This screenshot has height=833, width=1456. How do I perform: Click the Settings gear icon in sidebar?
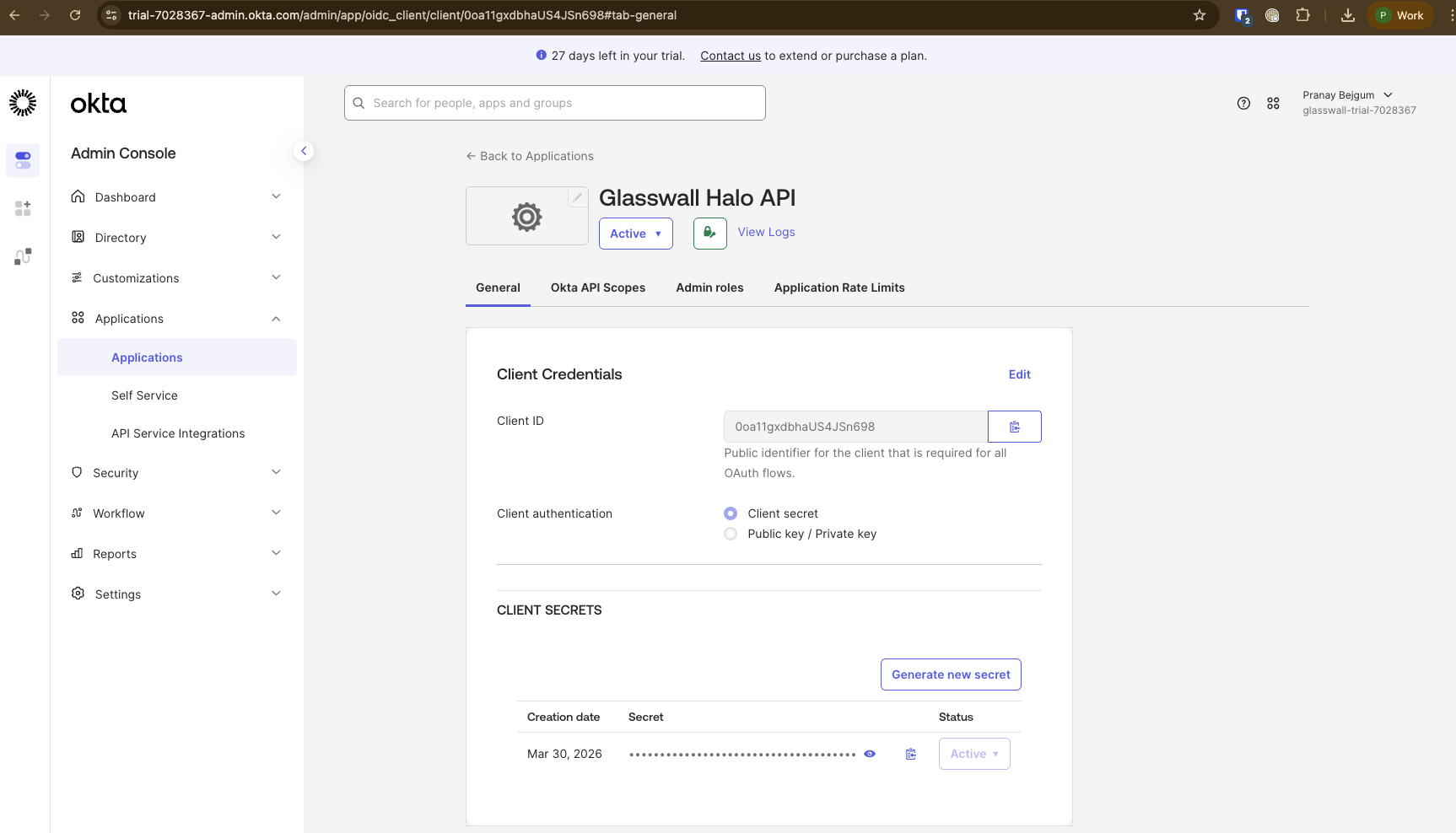click(x=78, y=594)
